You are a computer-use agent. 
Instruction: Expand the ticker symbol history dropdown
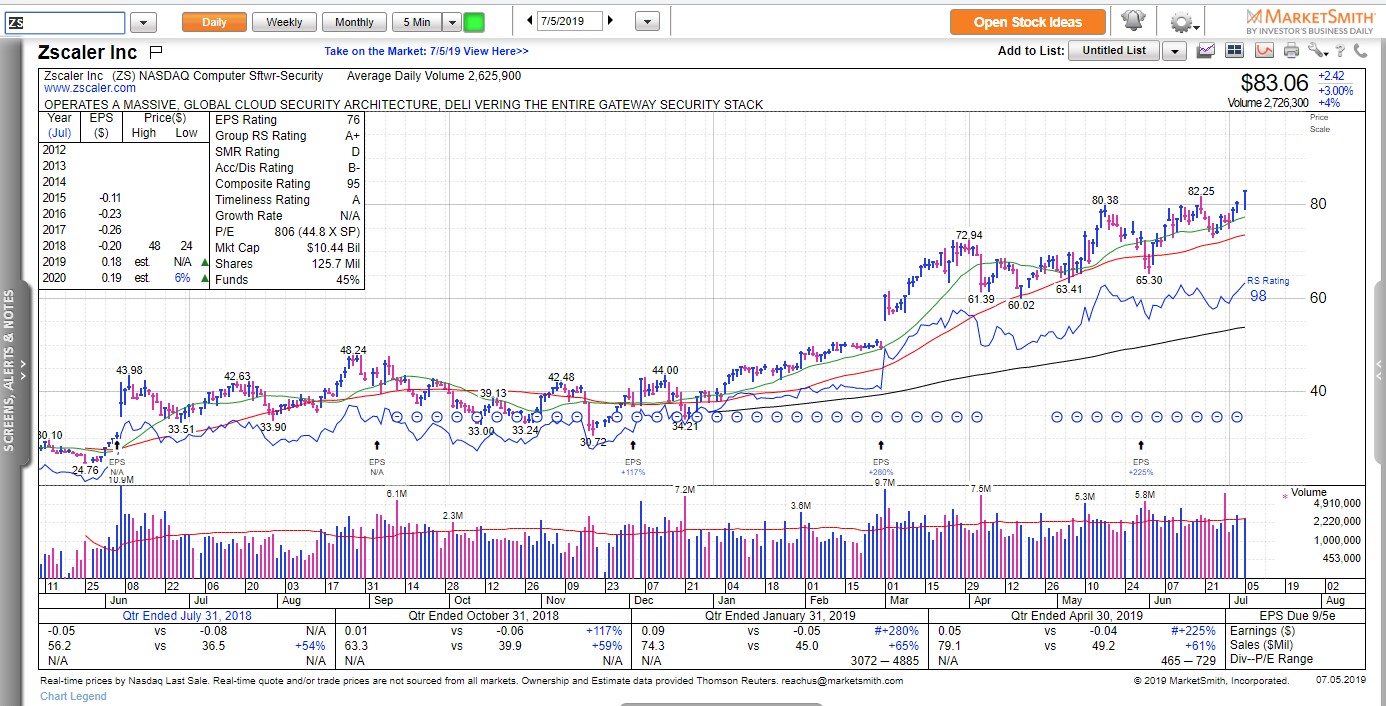[143, 22]
